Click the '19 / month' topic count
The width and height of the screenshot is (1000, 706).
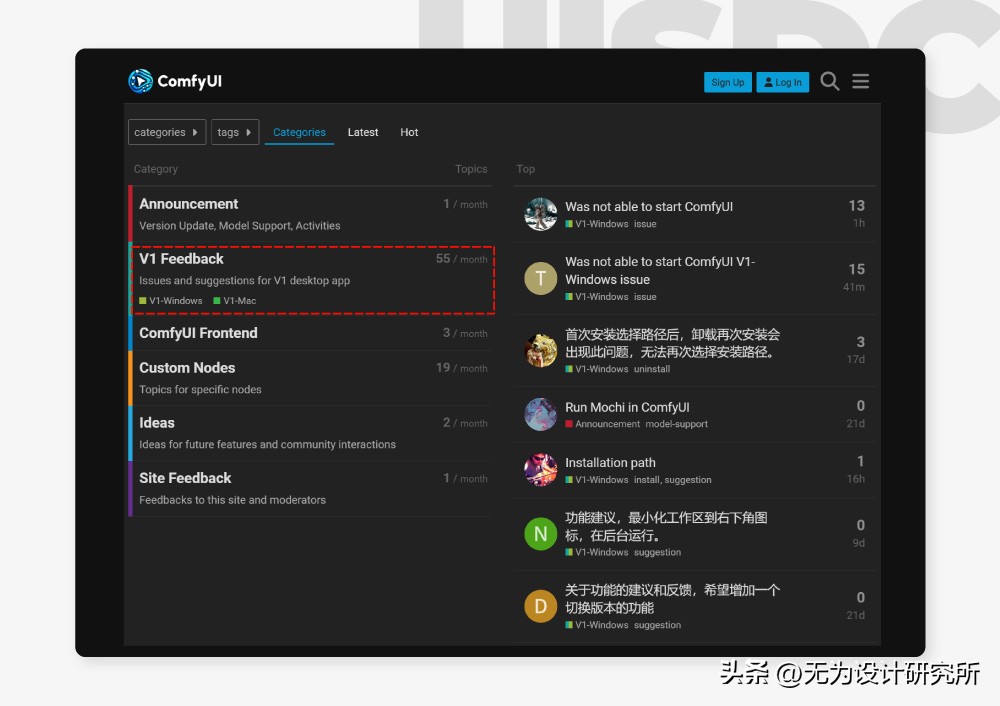461,368
